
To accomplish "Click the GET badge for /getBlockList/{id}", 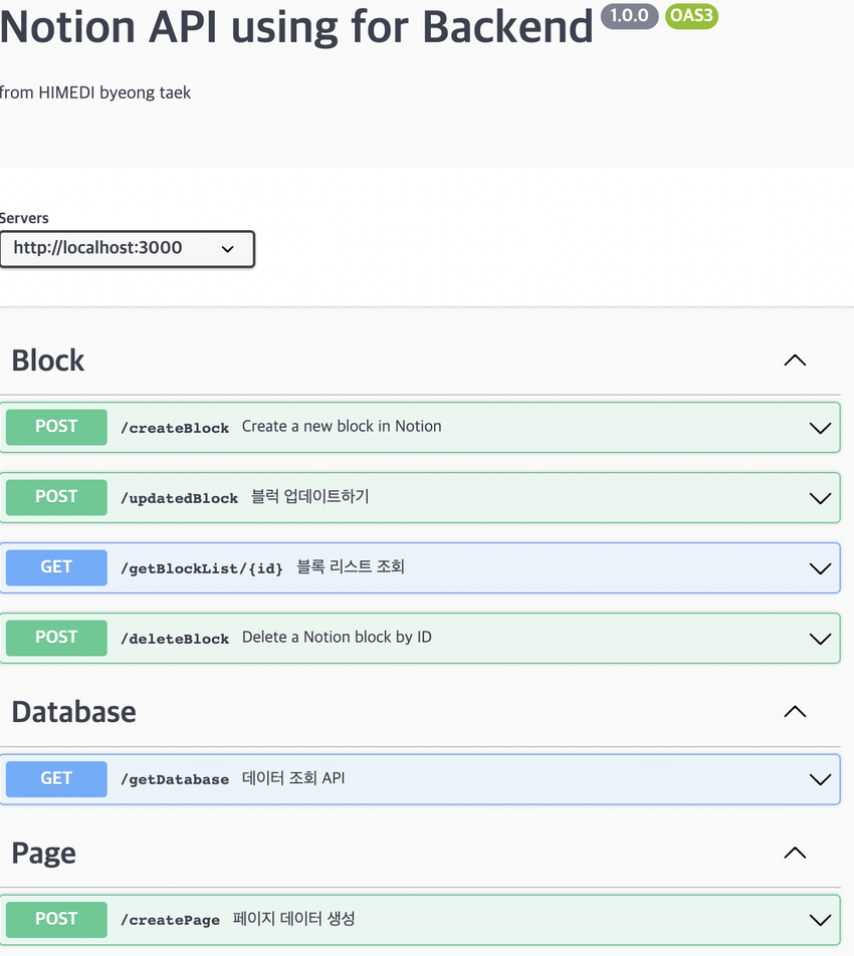I will [56, 568].
